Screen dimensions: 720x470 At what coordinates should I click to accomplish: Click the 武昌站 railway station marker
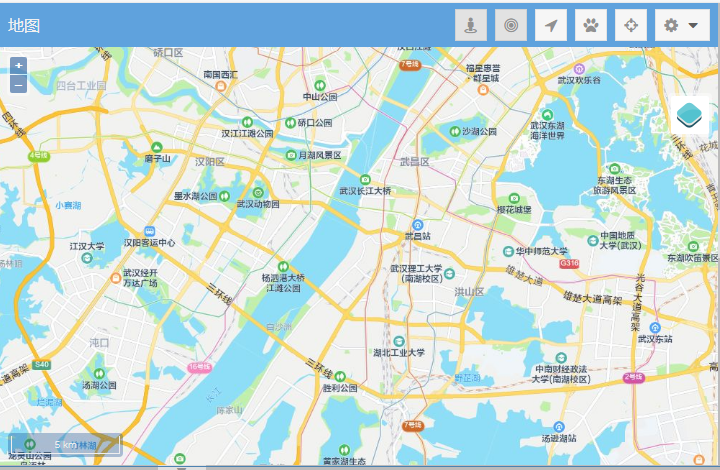[417, 224]
